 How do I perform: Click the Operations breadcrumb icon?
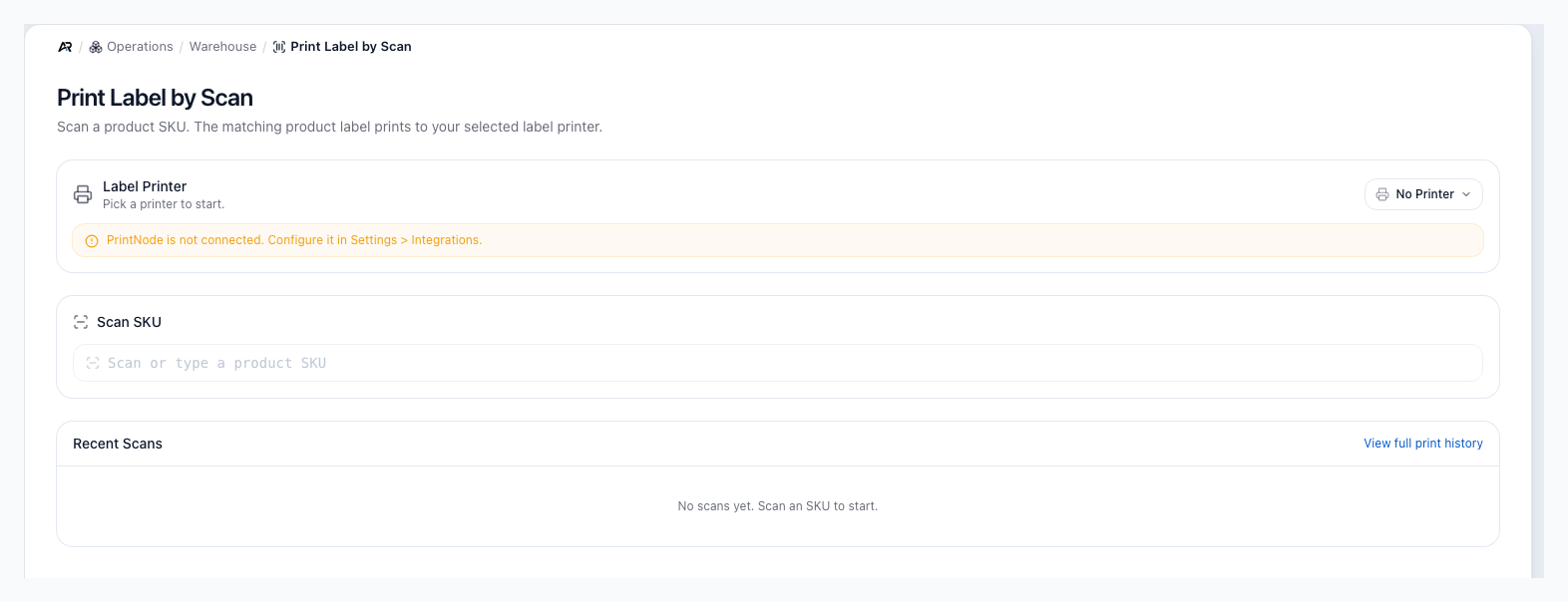tap(96, 47)
